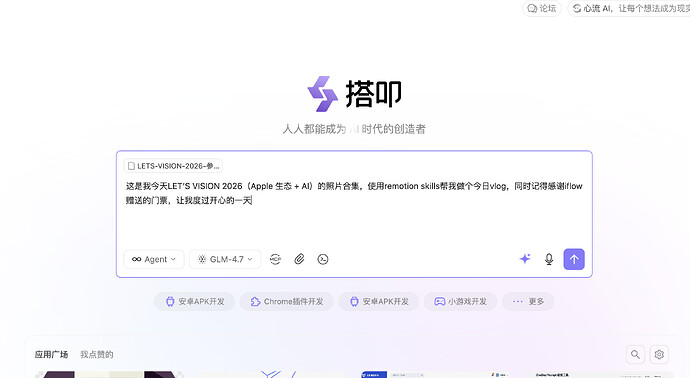Click the terminal command icon

tap(323, 259)
